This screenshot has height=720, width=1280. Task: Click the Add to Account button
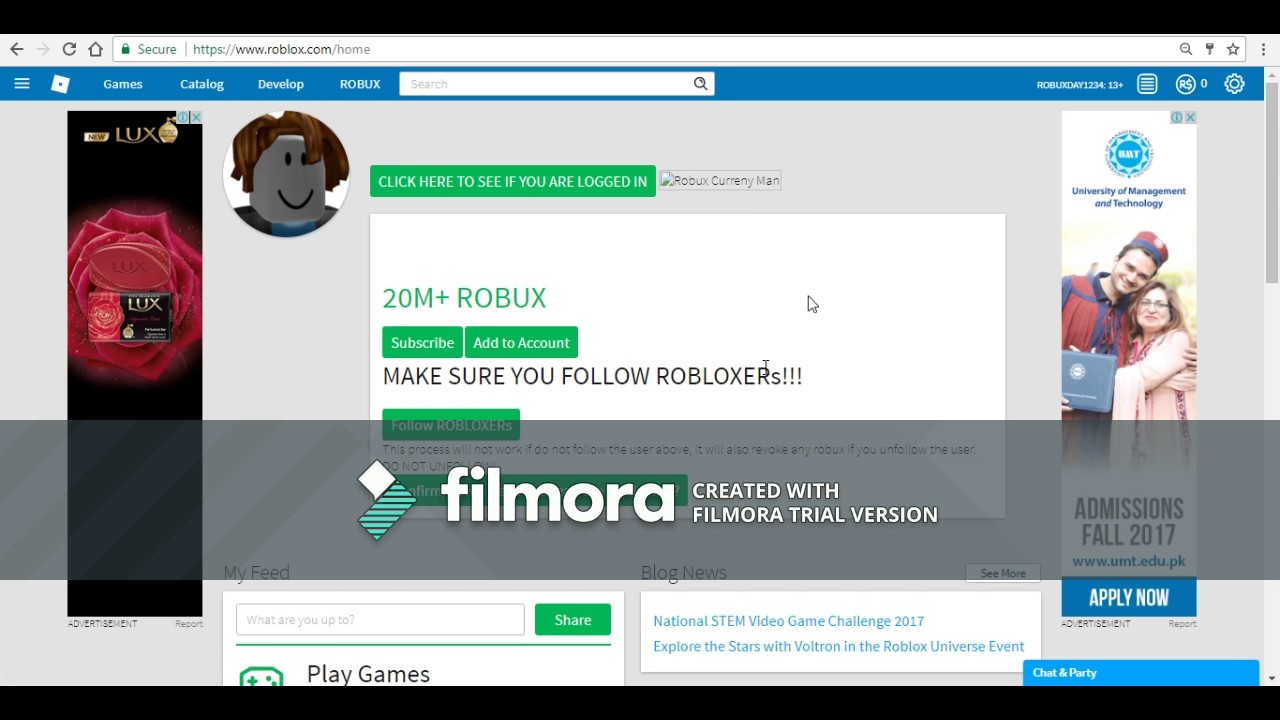[x=521, y=342]
